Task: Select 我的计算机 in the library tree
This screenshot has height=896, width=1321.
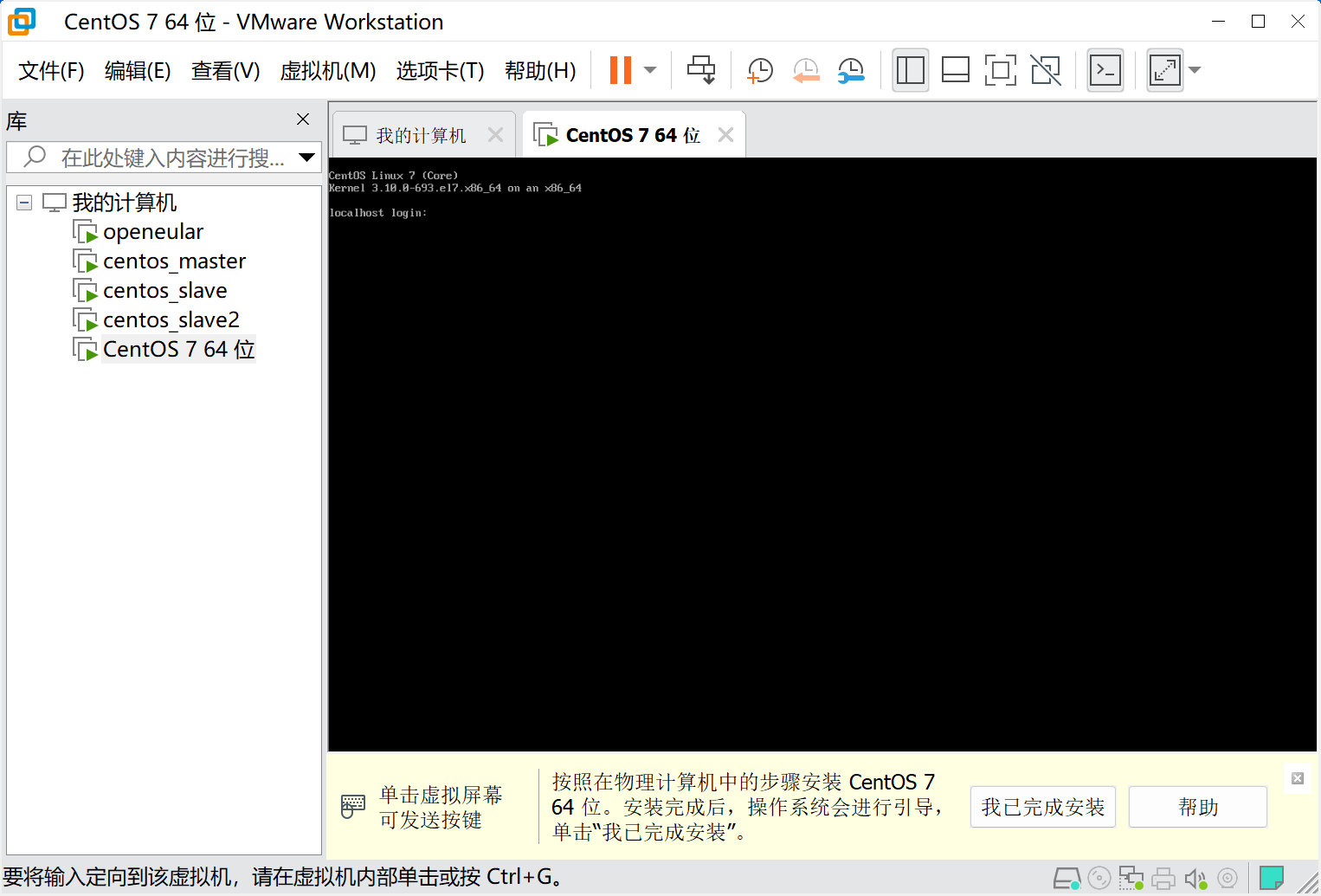Action: 124,203
